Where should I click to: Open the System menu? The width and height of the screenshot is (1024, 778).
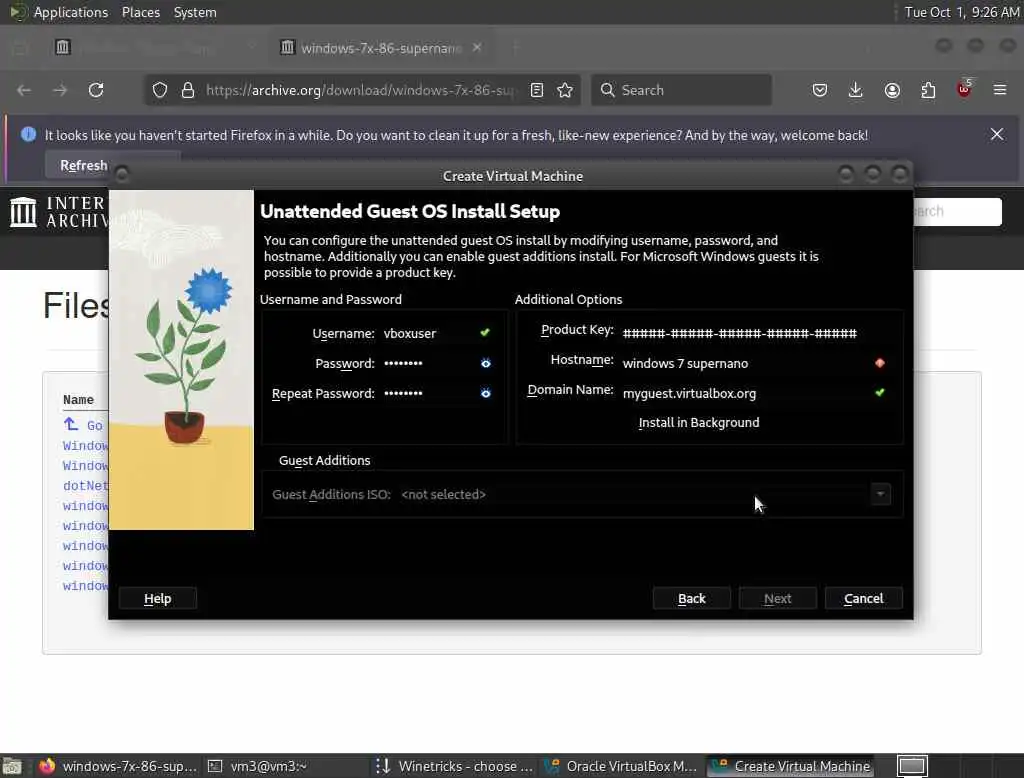click(195, 12)
